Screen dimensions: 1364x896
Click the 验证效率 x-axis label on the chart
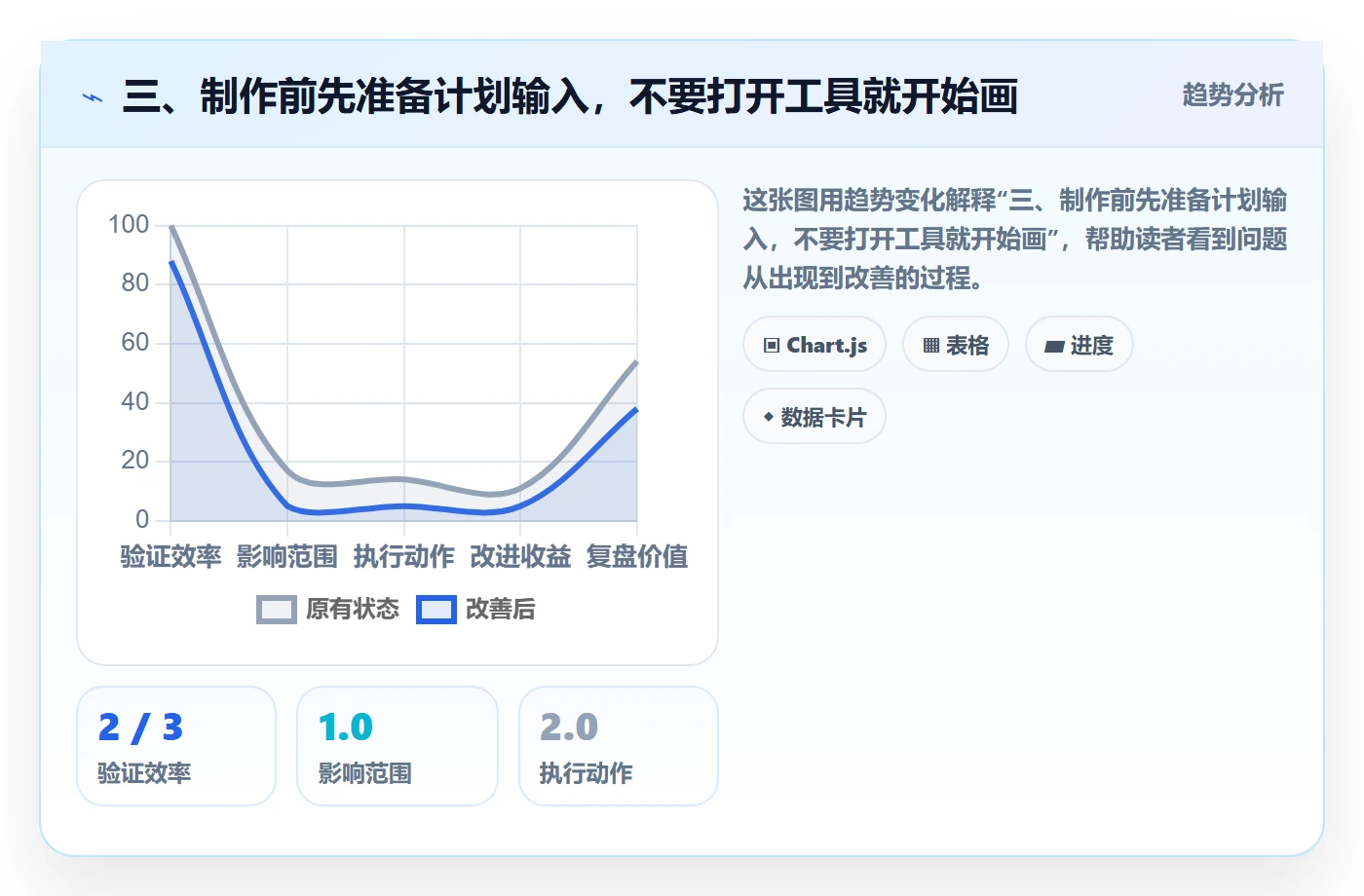tap(170, 557)
